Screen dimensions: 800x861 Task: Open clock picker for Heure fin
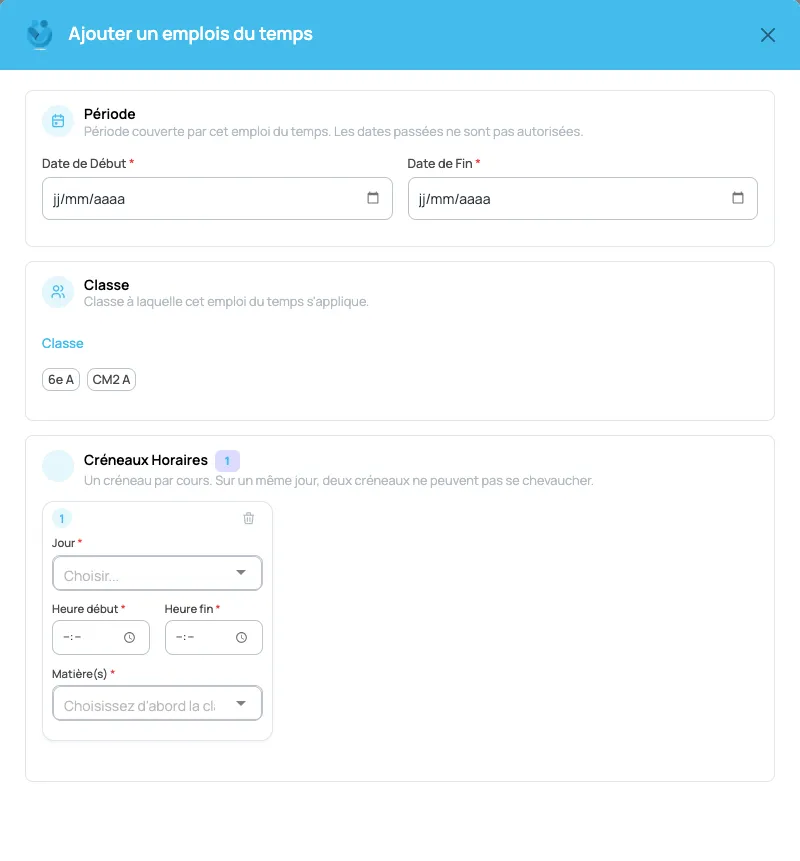[x=242, y=638]
